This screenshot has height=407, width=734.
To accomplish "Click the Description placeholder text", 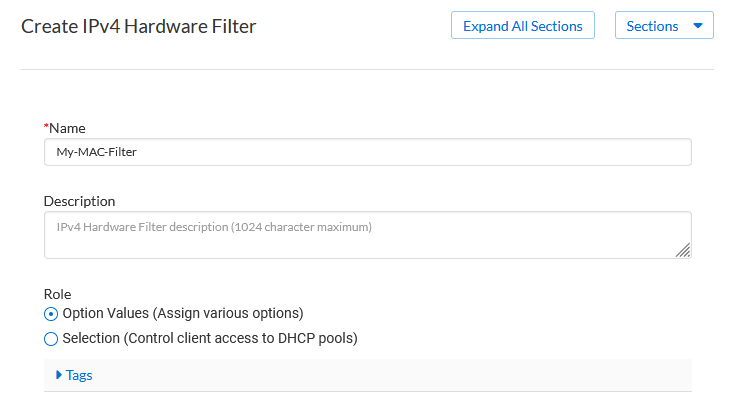I will point(214,227).
